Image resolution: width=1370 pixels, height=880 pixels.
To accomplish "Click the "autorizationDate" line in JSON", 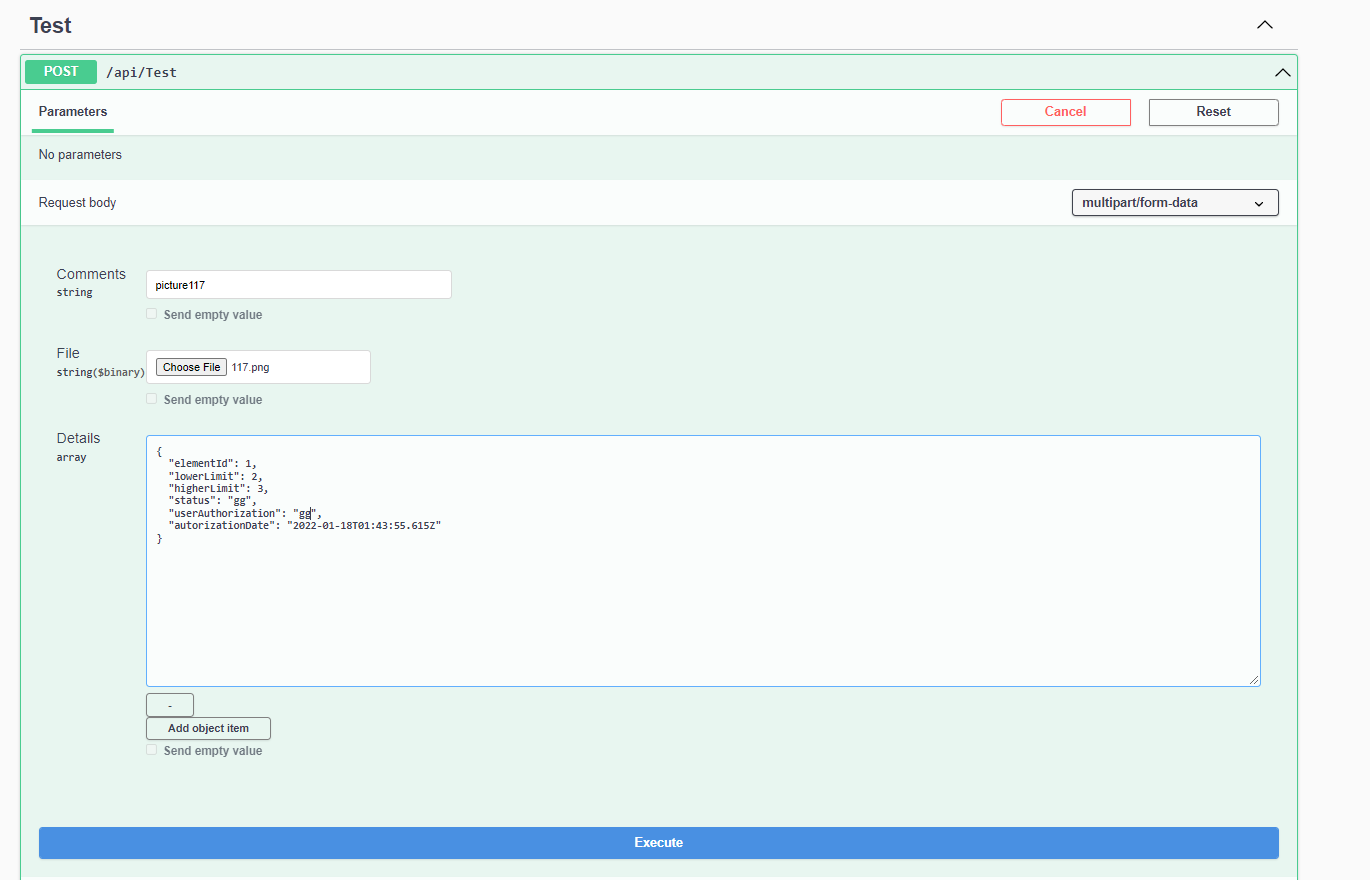I will pyautogui.click(x=305, y=525).
